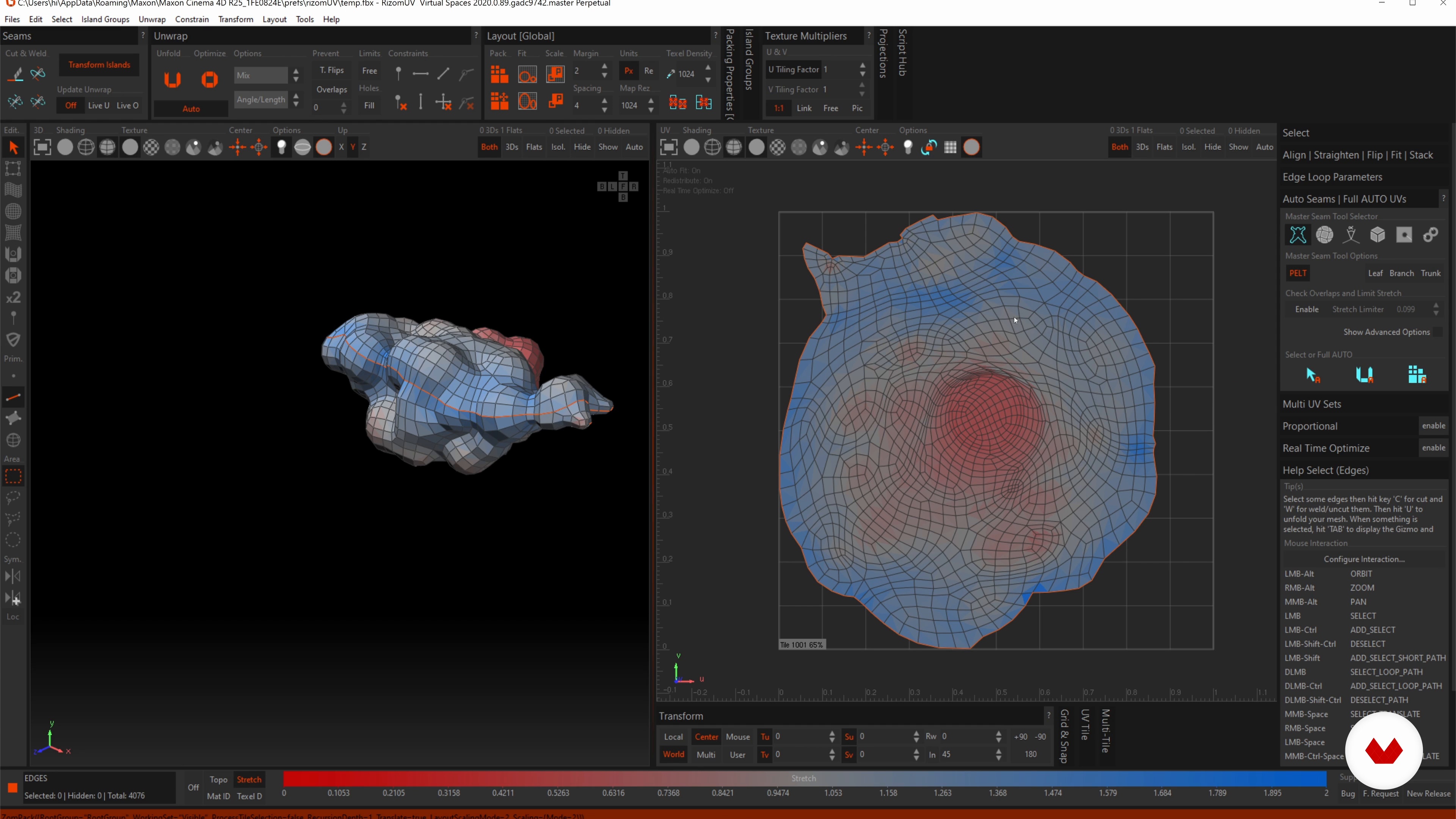Screen dimensions: 1456x819
Task: Click the grid icon in UV options
Action: (x=951, y=147)
